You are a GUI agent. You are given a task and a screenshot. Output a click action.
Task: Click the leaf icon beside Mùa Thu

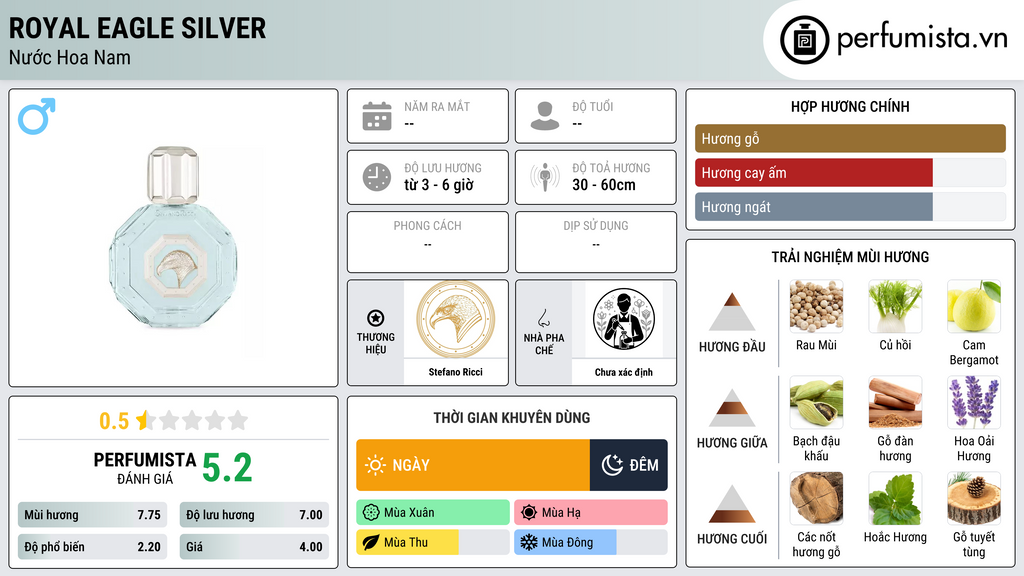(370, 542)
